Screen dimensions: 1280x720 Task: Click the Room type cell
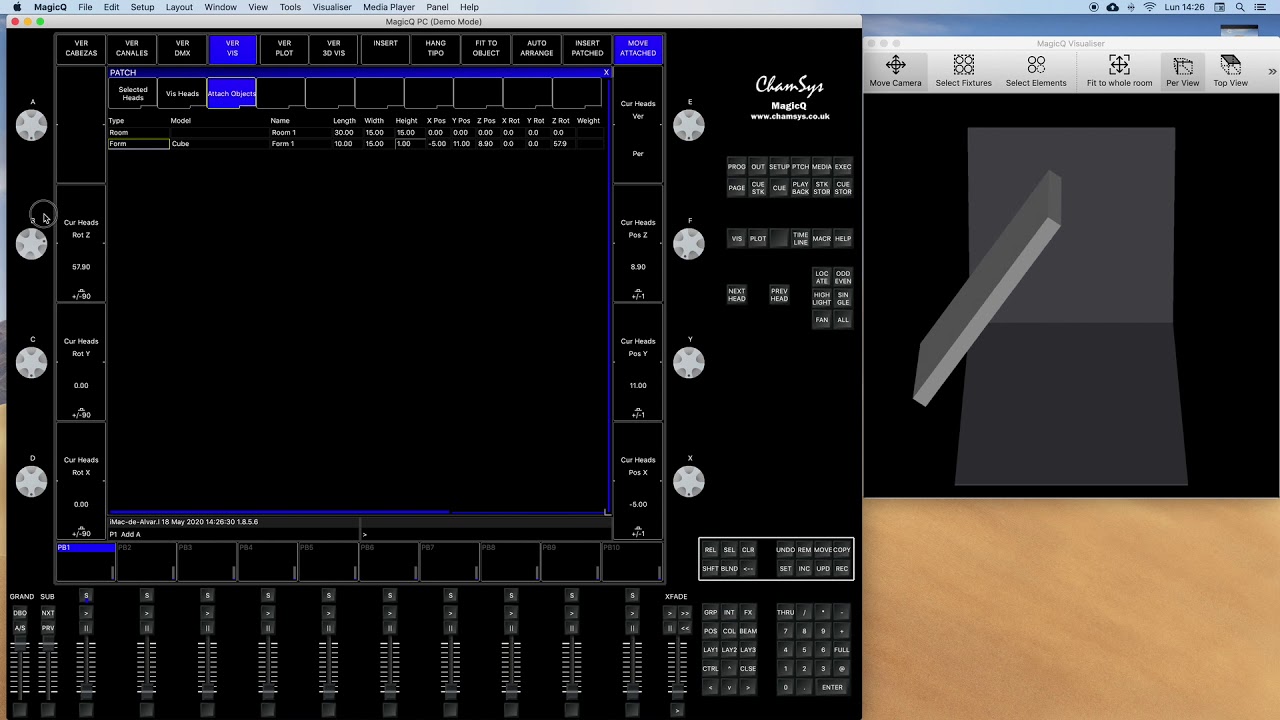(138, 132)
